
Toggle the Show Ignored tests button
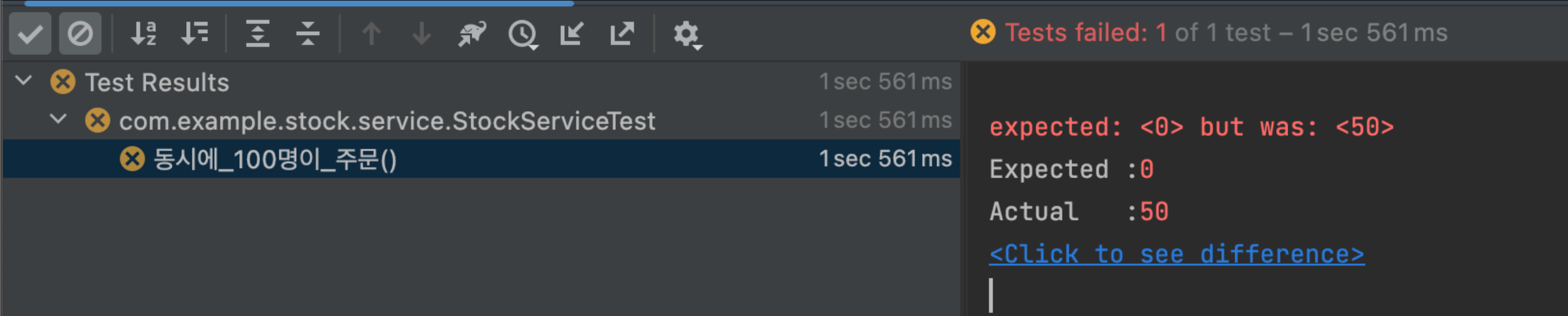(80, 34)
